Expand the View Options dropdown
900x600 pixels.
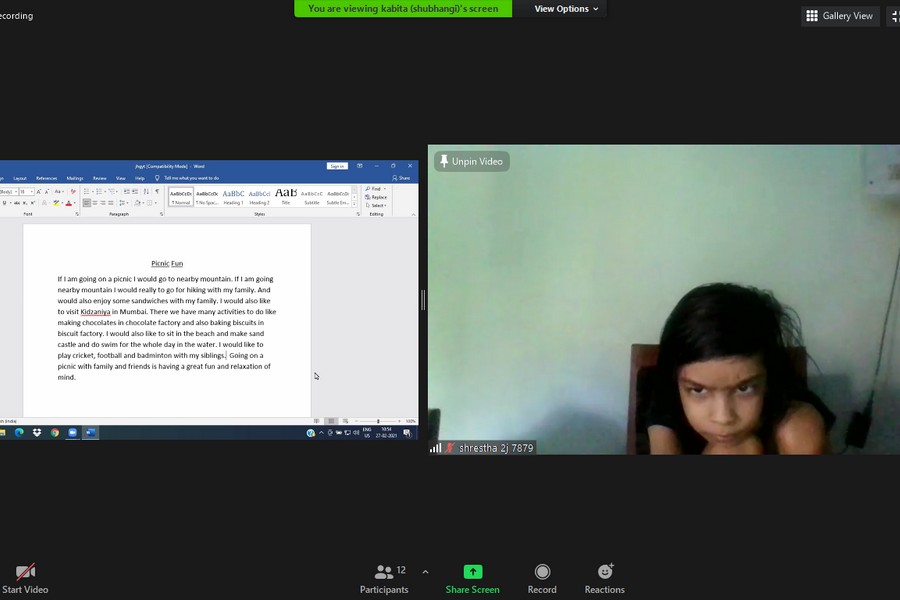[x=566, y=9]
